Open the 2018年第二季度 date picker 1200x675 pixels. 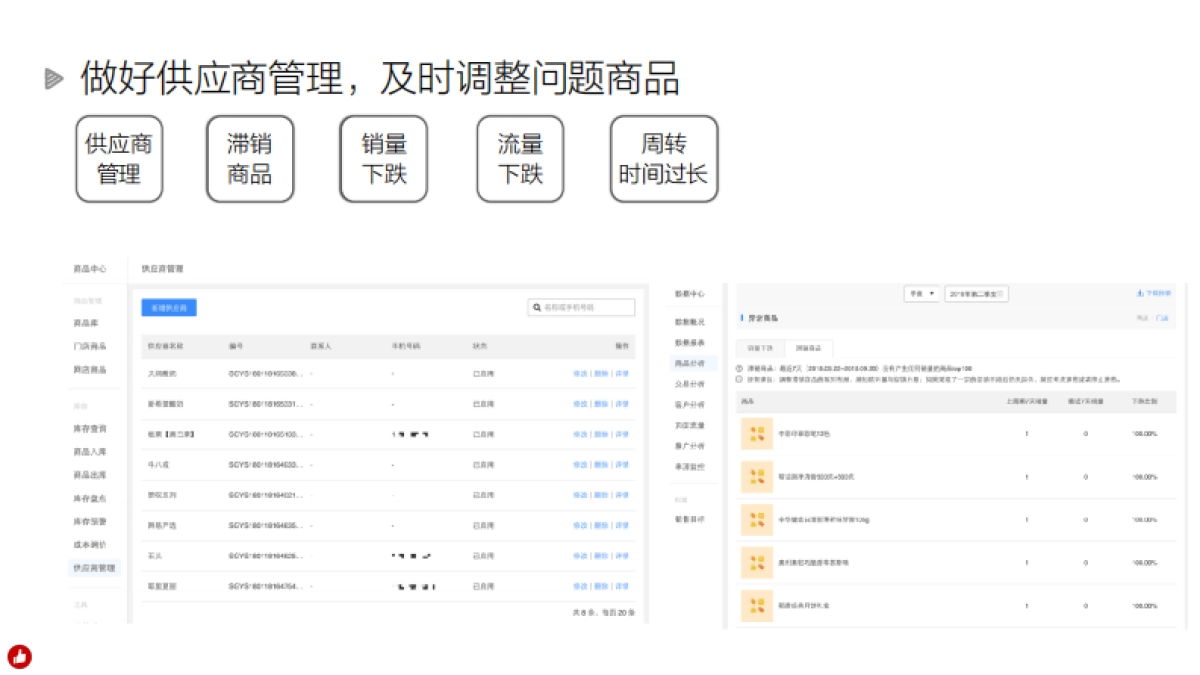point(974,294)
